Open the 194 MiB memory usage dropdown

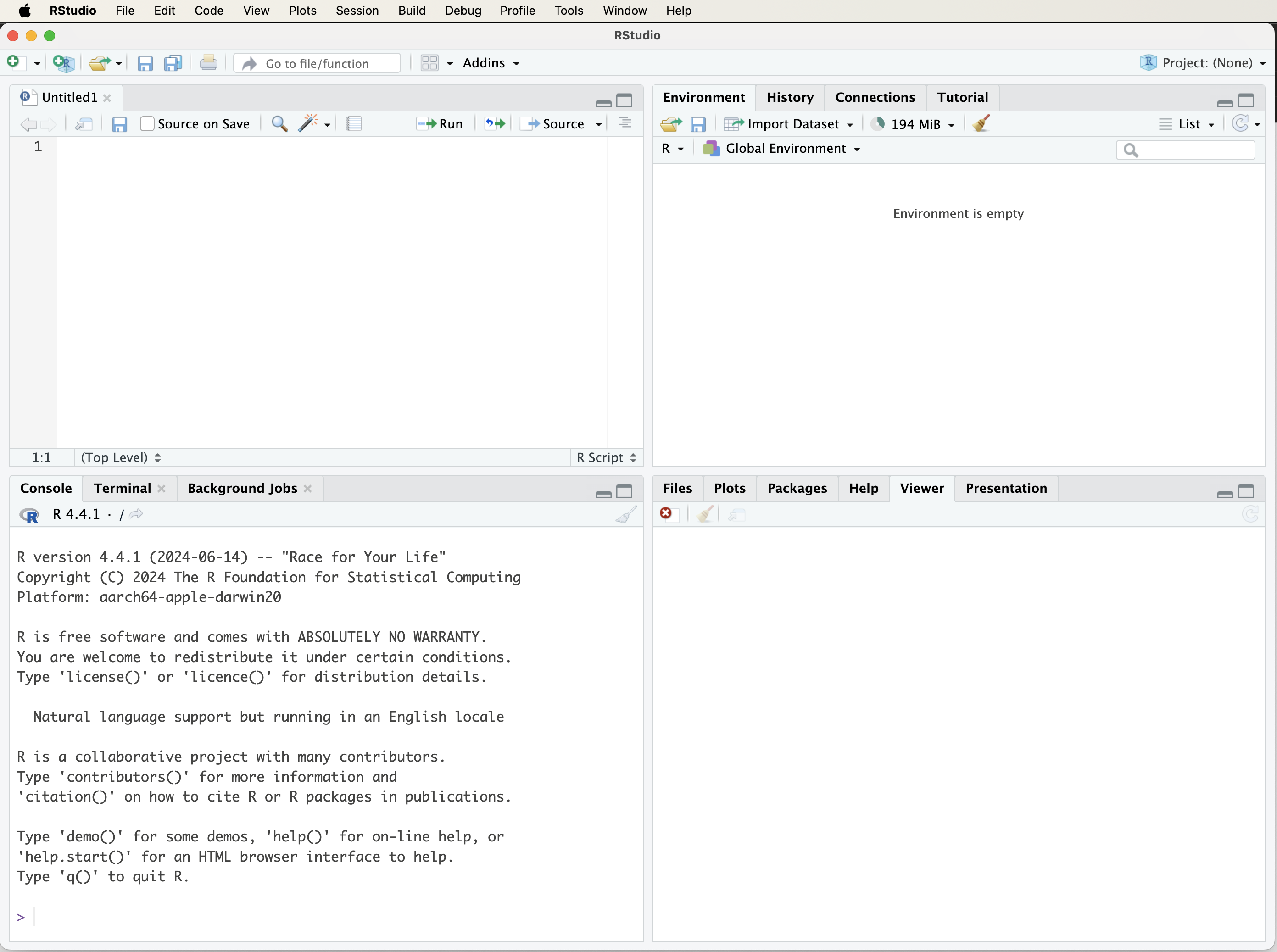912,124
